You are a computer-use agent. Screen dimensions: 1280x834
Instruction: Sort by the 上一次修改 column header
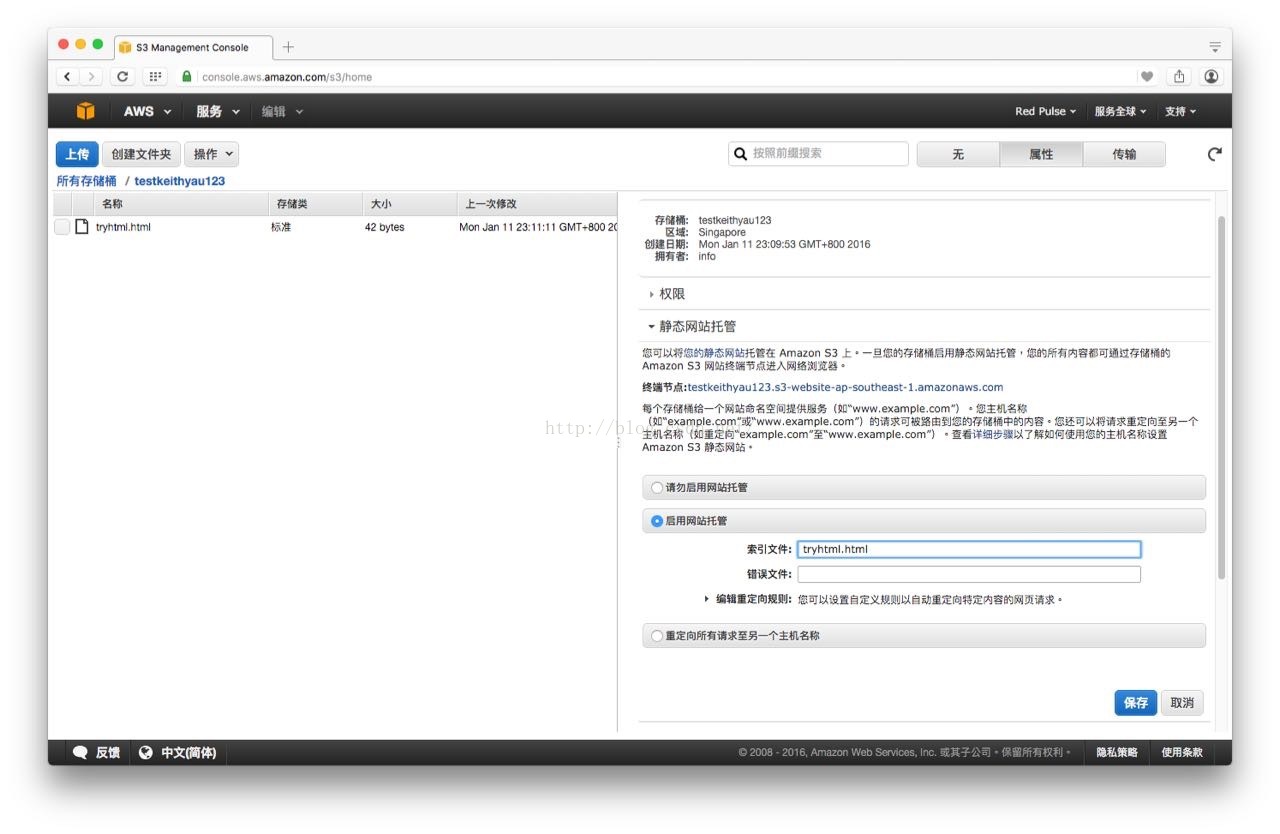[537, 204]
